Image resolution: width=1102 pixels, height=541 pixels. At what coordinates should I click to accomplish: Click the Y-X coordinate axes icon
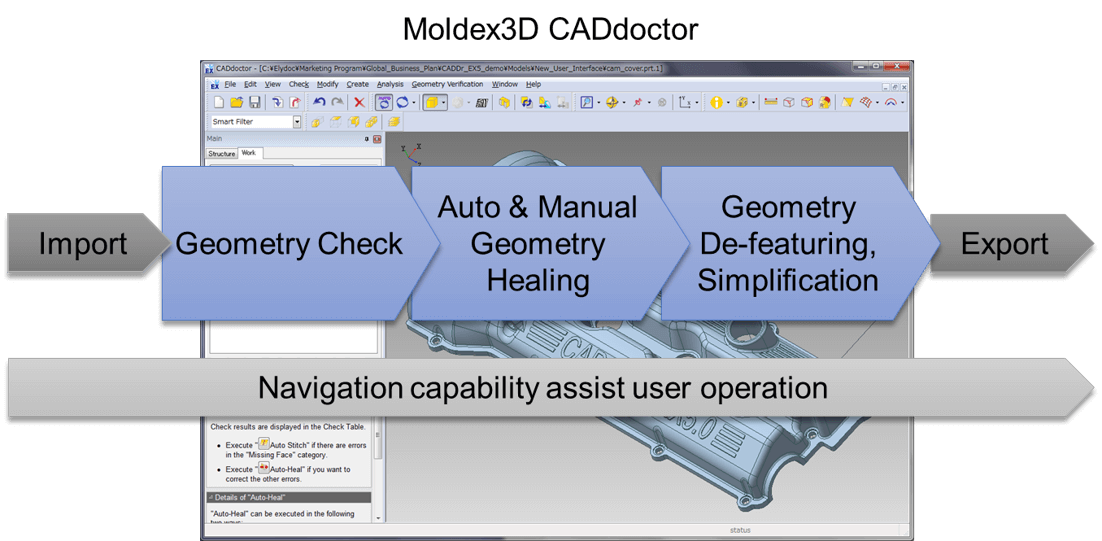coord(685,102)
